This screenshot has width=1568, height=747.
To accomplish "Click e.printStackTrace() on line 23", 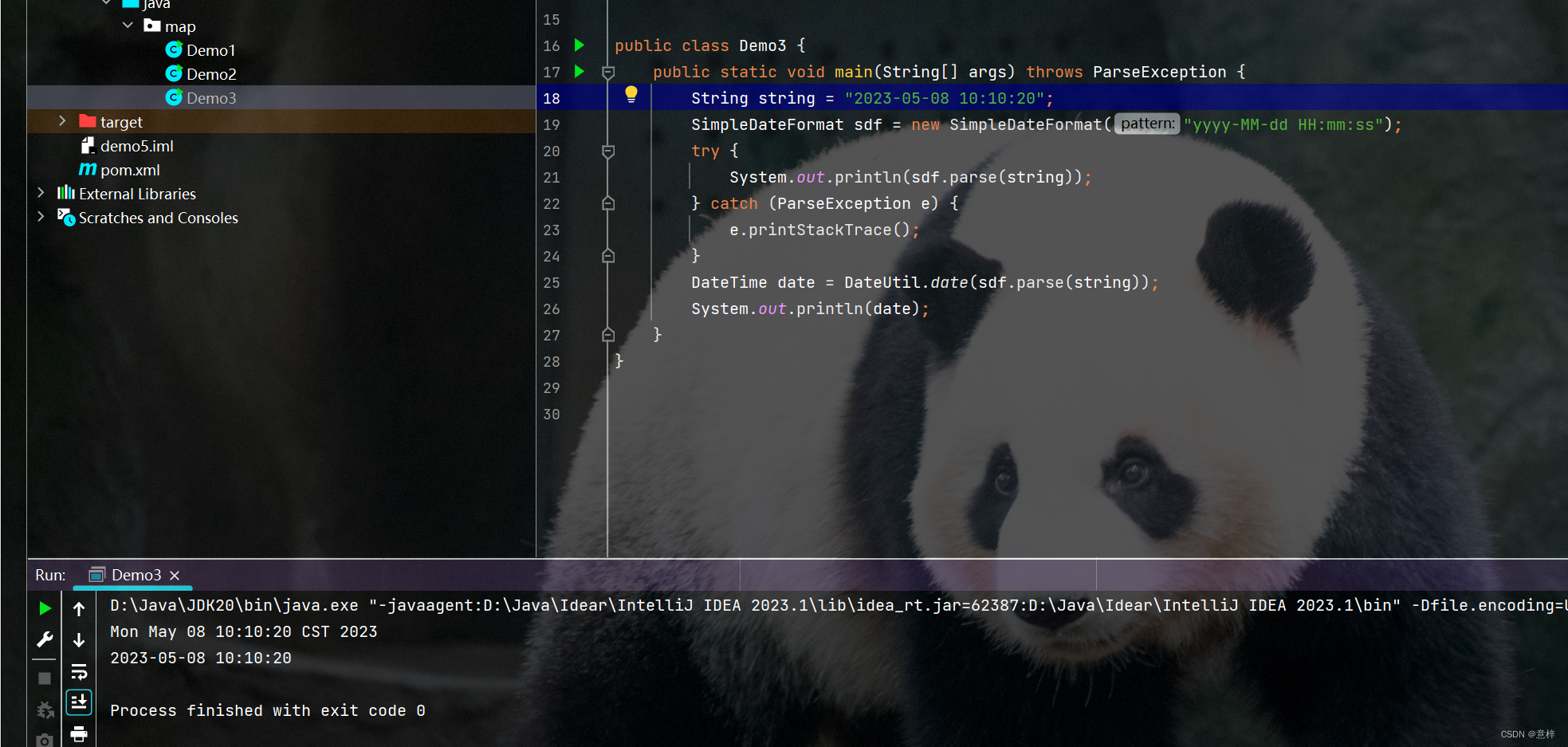I will [819, 230].
